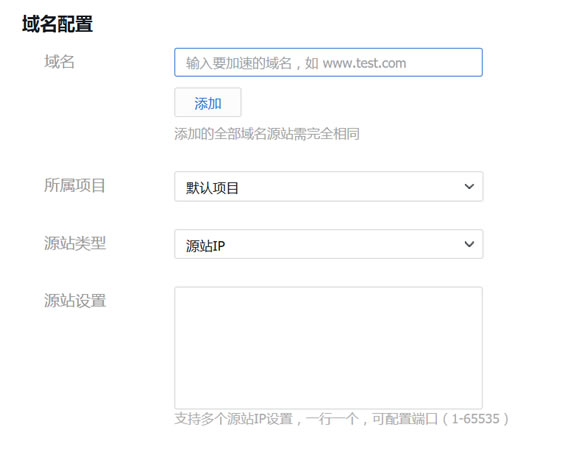Select the 源站IP text in the dropdown
Screen dimensions: 571x458
coord(205,246)
